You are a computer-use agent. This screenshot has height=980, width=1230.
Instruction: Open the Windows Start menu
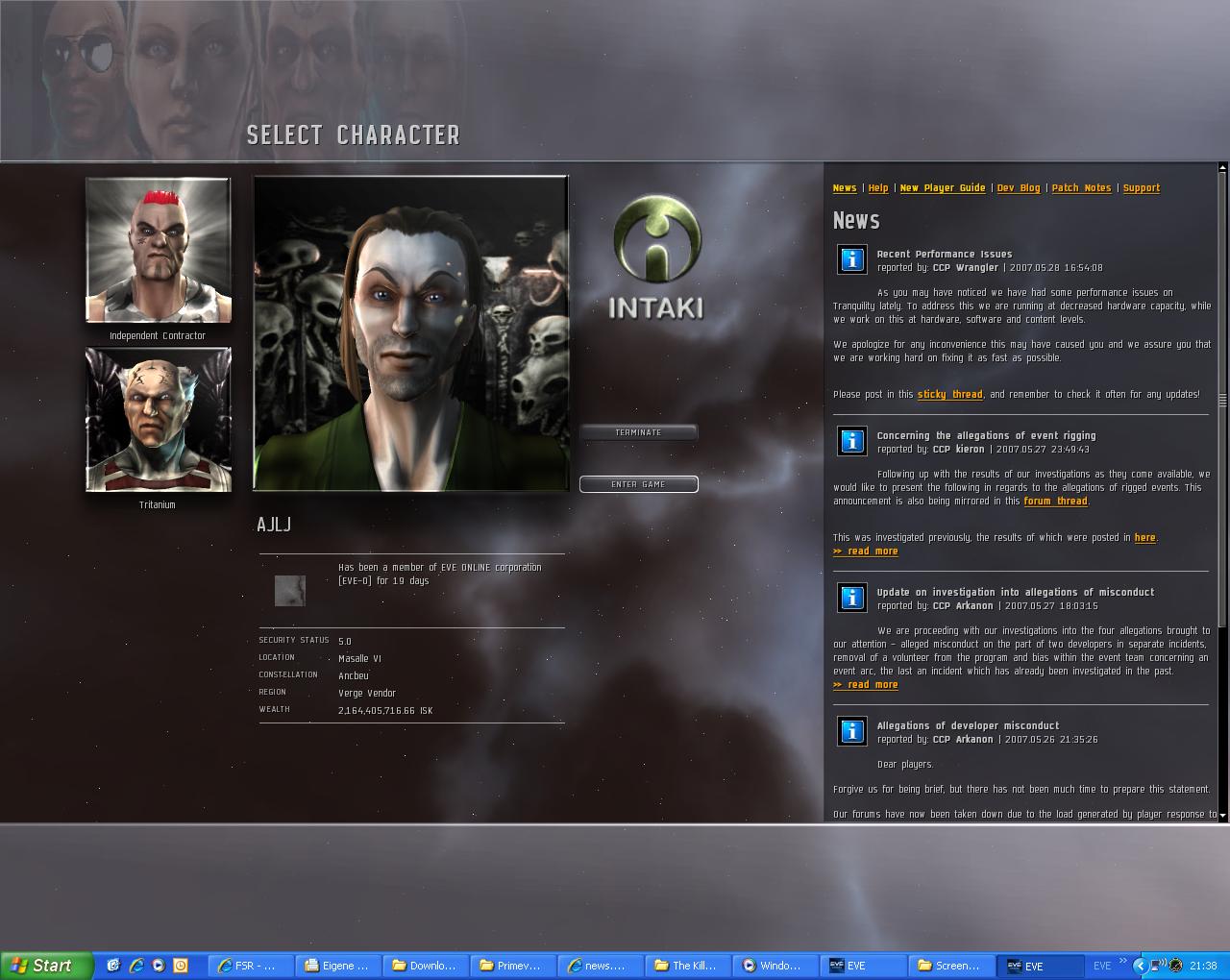tap(46, 966)
